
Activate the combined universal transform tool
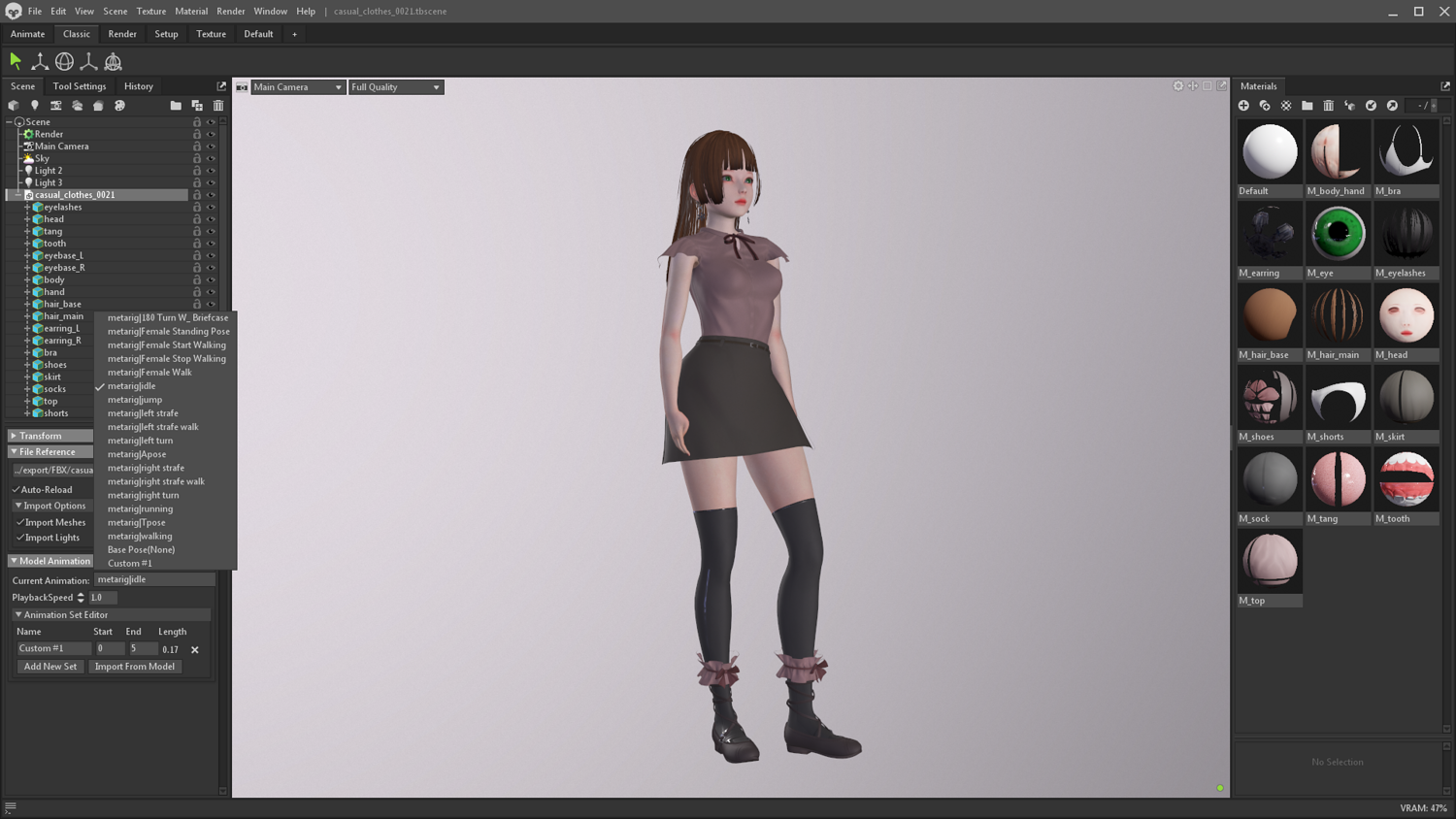pos(113,61)
